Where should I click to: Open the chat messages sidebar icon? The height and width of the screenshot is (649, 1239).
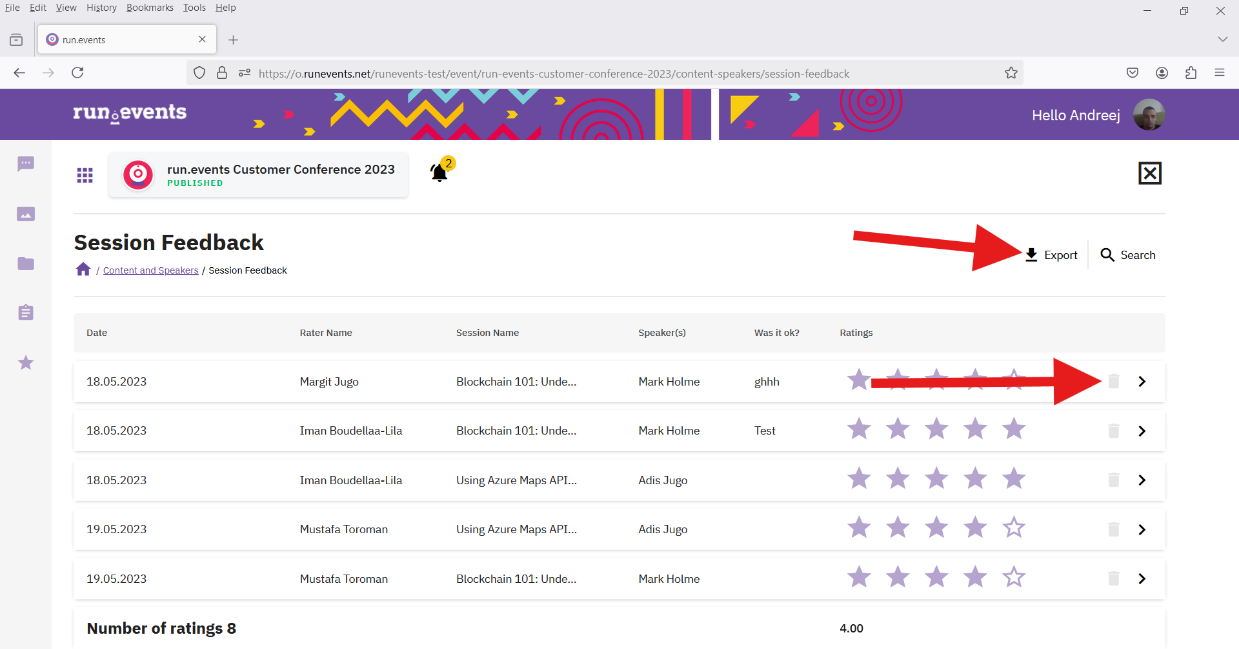[x=26, y=164]
